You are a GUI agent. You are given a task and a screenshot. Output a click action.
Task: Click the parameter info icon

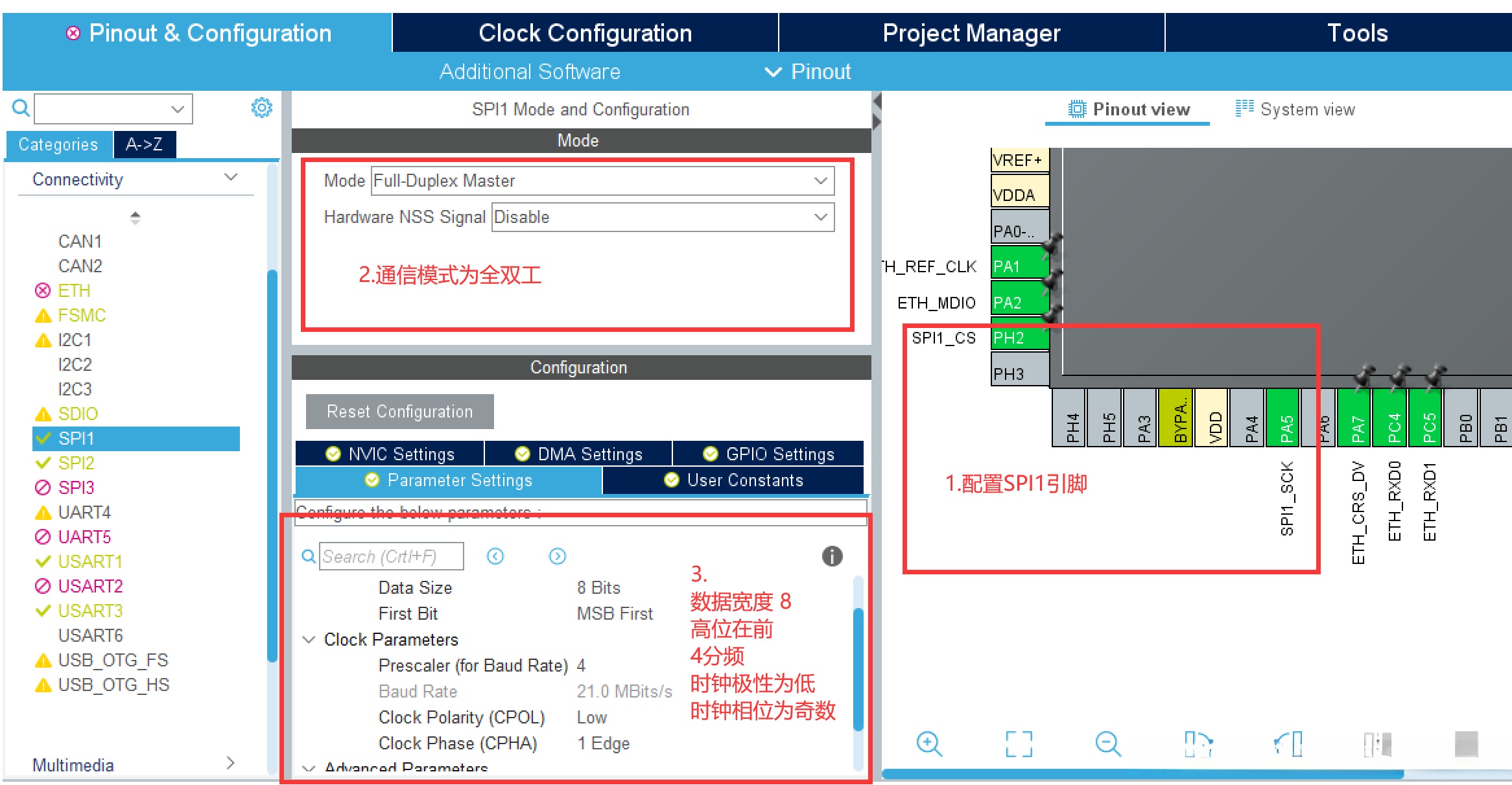click(x=832, y=556)
